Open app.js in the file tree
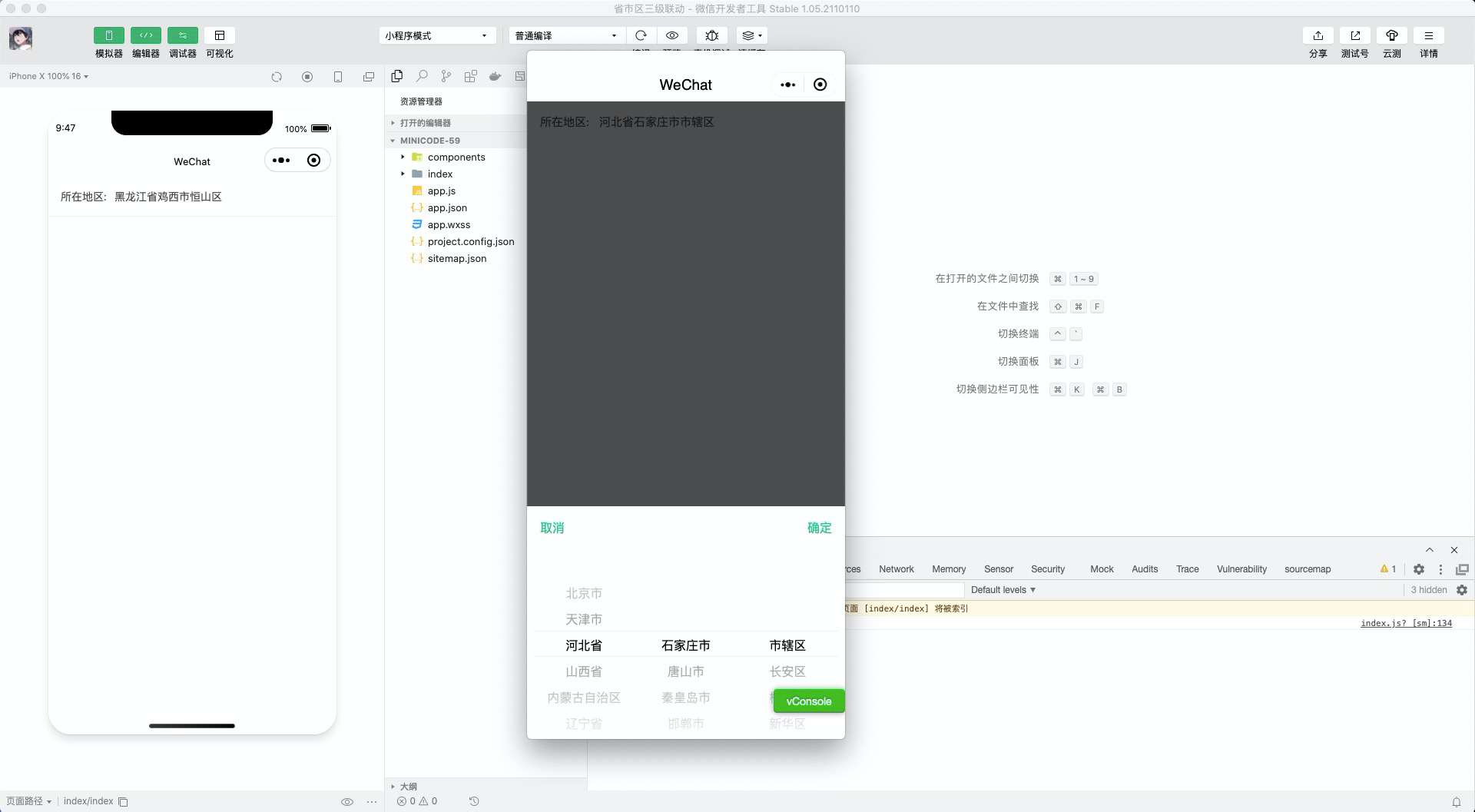 tap(442, 191)
